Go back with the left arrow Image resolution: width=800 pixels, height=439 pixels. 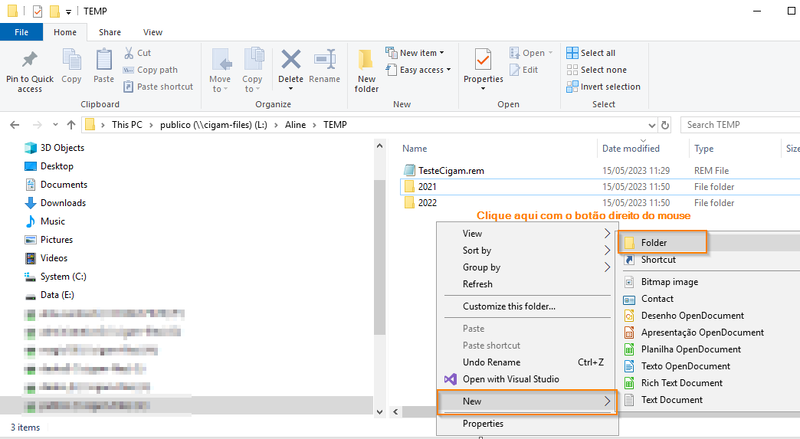(x=15, y=125)
